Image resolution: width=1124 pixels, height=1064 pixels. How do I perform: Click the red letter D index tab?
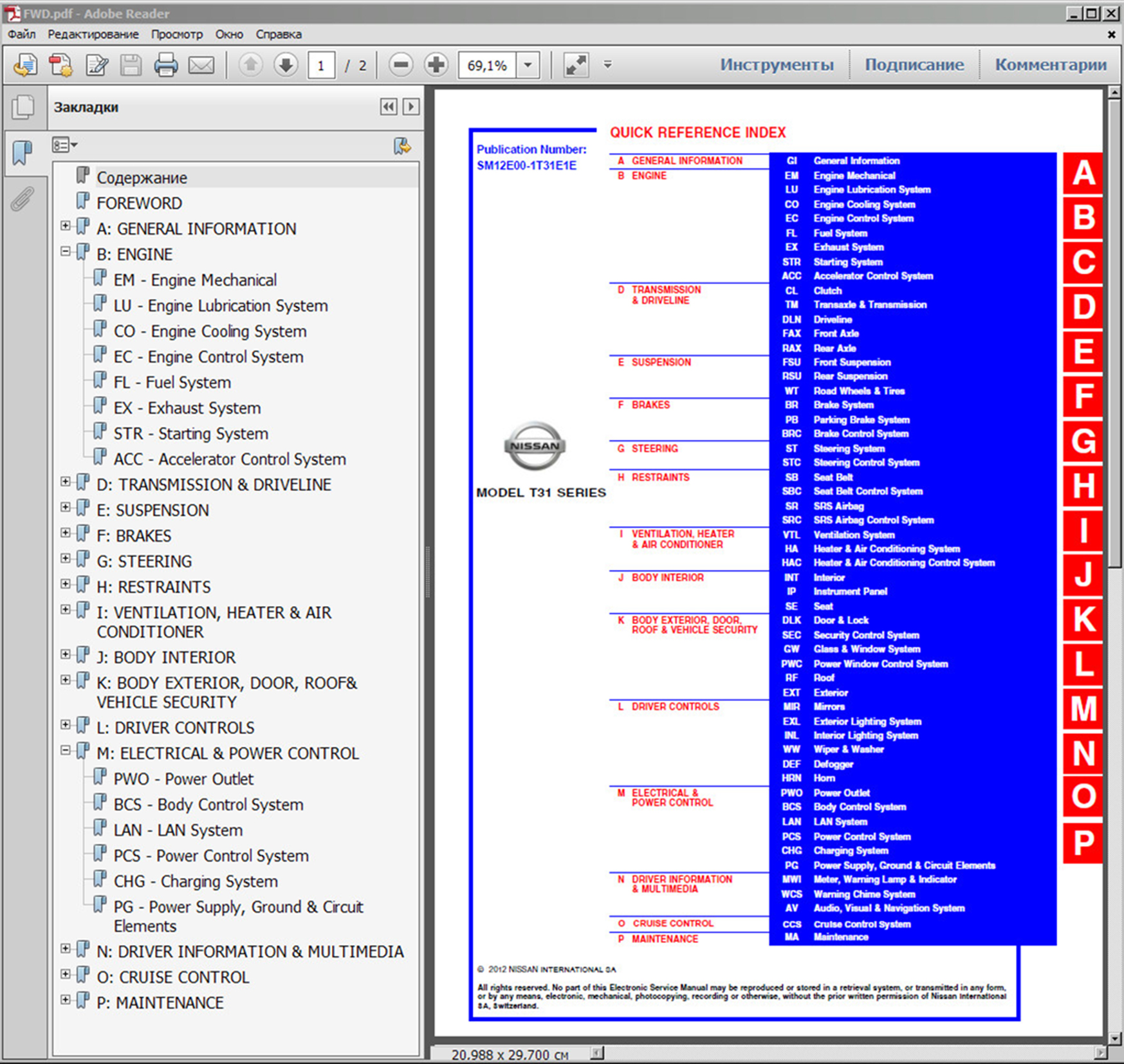tap(1083, 307)
